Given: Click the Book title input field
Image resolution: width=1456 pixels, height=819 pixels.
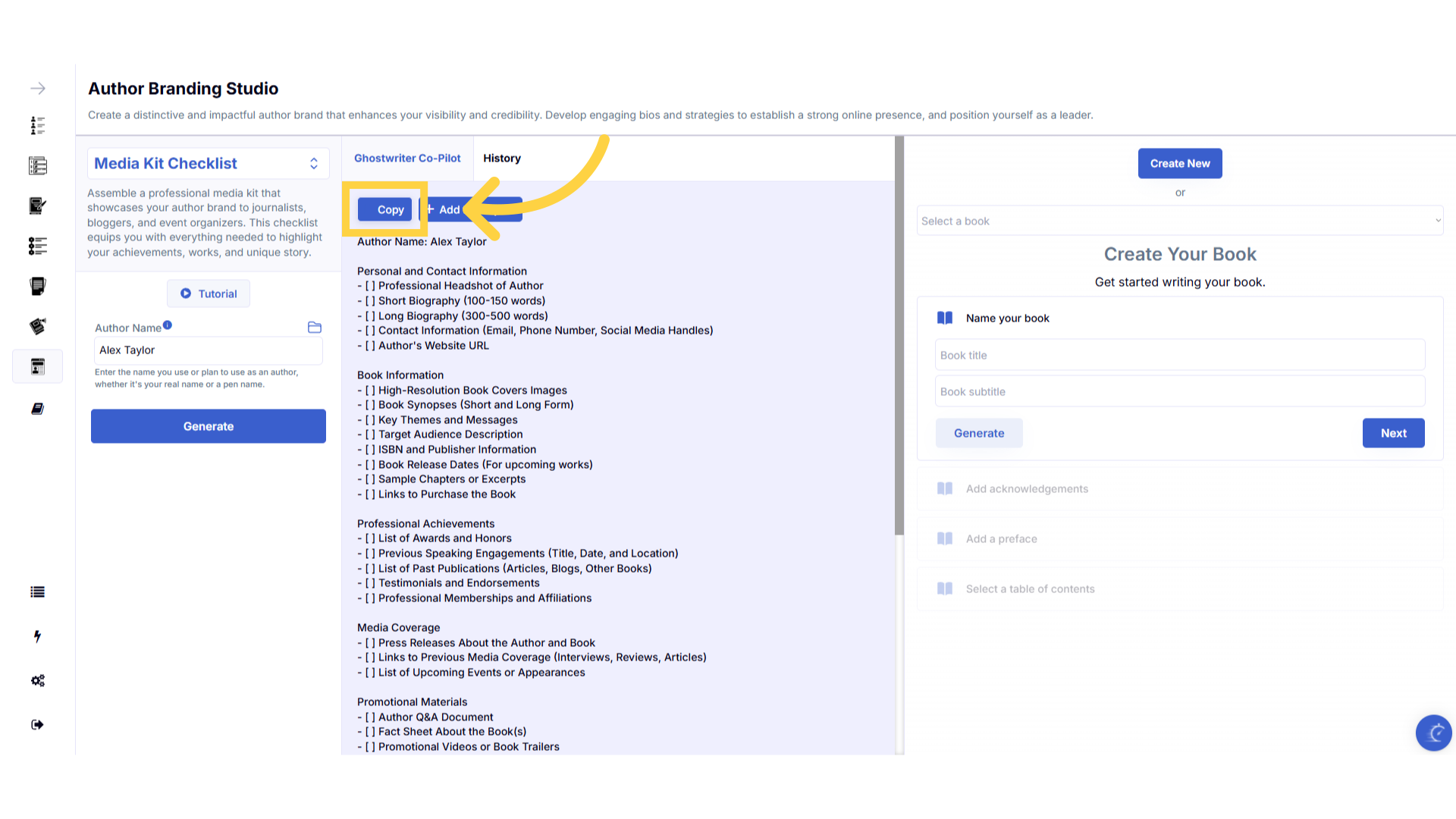Looking at the screenshot, I should pos(1179,355).
